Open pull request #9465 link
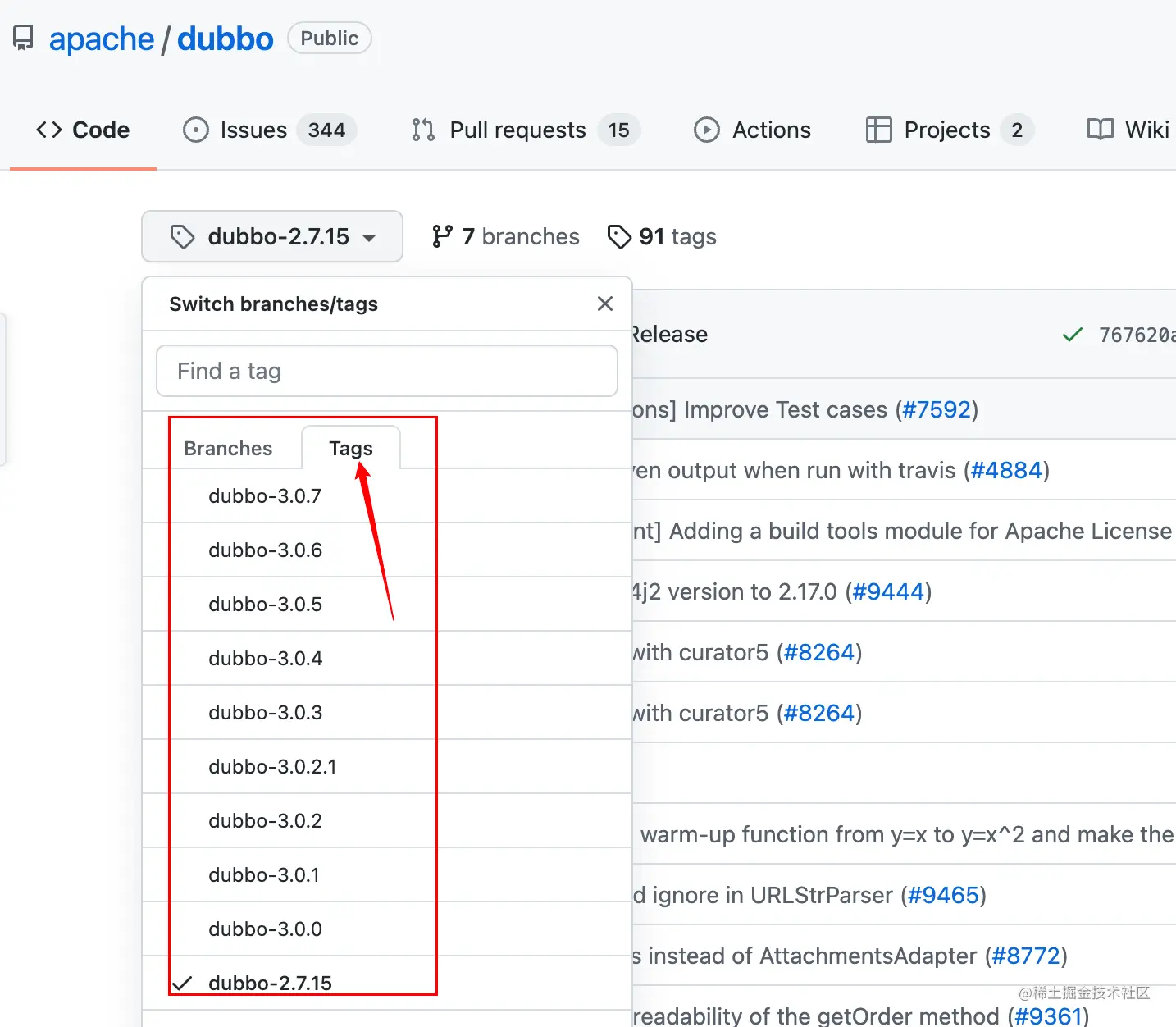Image resolution: width=1176 pixels, height=1027 pixels. (x=943, y=895)
